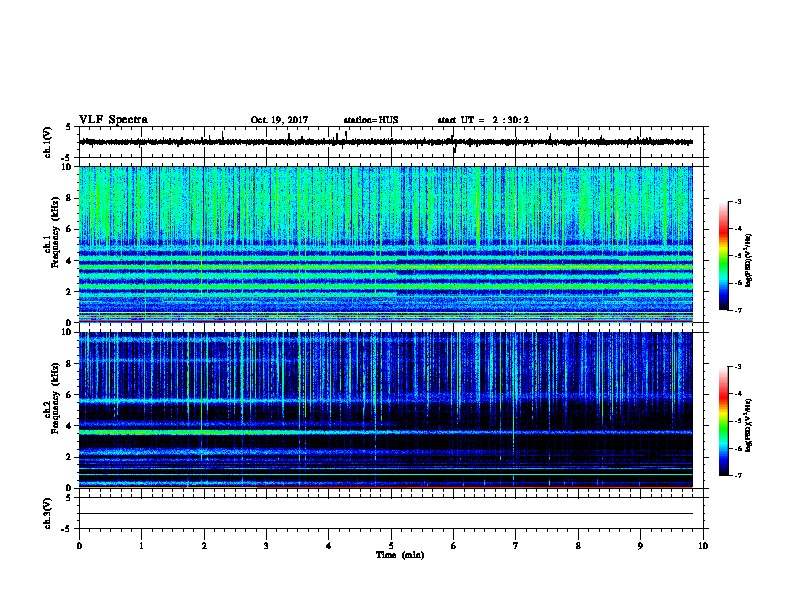The width and height of the screenshot is (792, 612).
Task: Click inside the ch.2 spectrogram panel
Action: click(x=385, y=410)
